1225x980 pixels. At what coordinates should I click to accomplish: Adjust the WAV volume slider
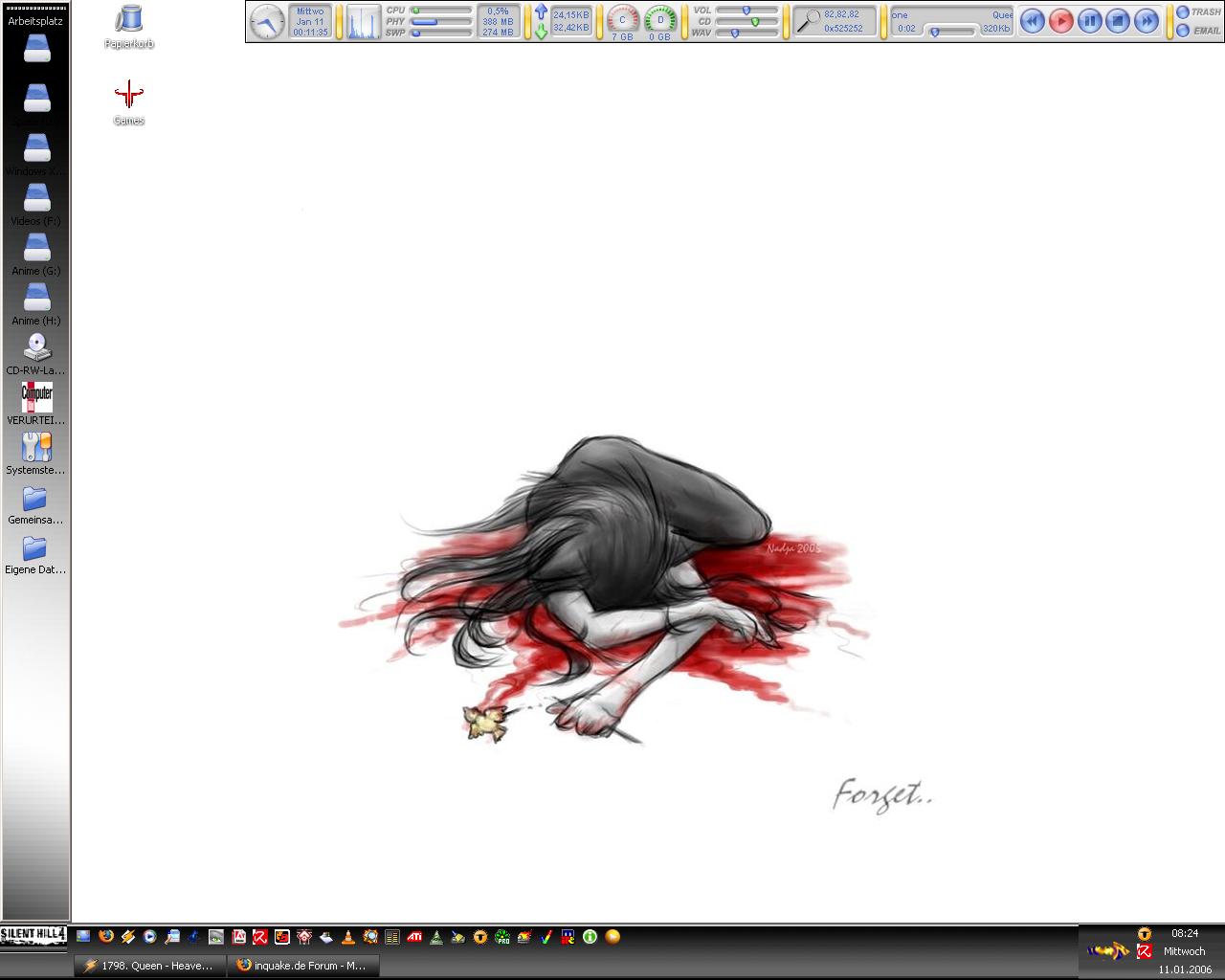click(x=747, y=33)
